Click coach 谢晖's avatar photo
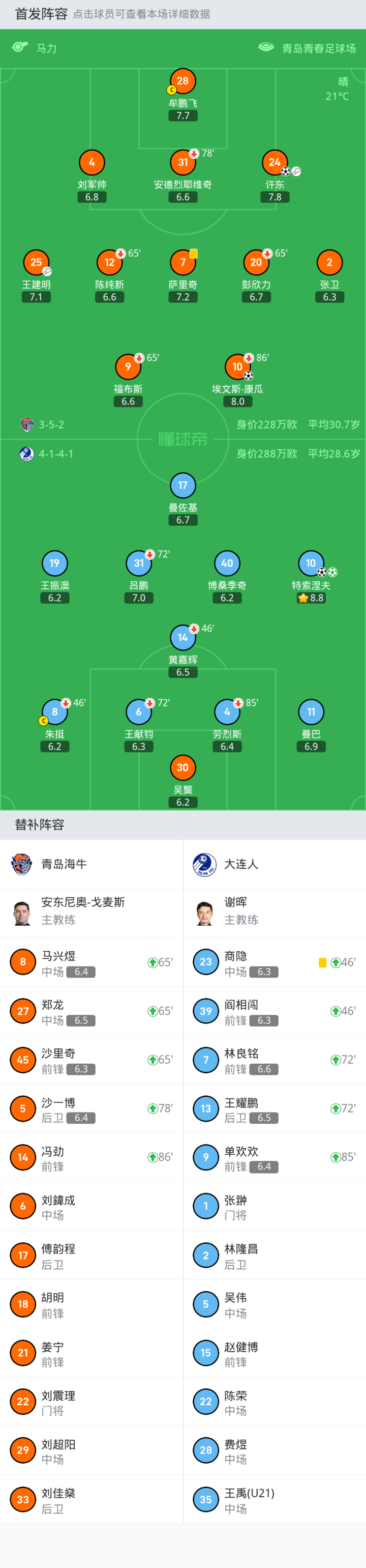The image size is (366, 1568). point(205,913)
